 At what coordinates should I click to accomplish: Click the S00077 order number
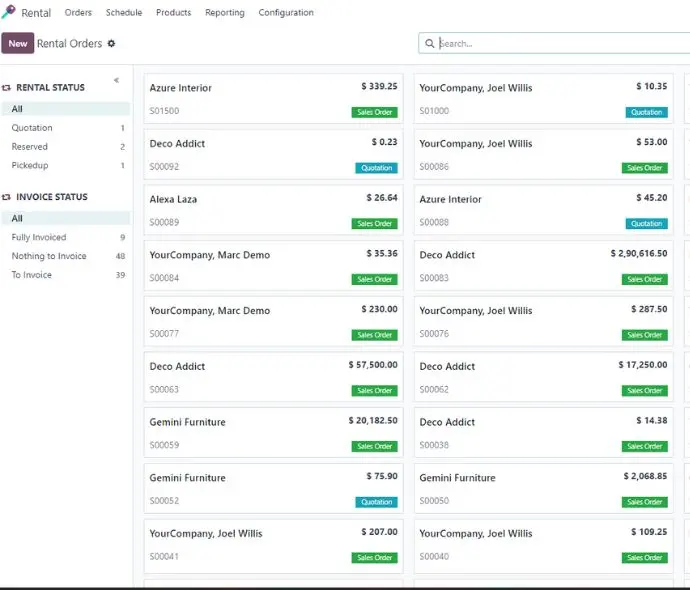tap(164, 334)
